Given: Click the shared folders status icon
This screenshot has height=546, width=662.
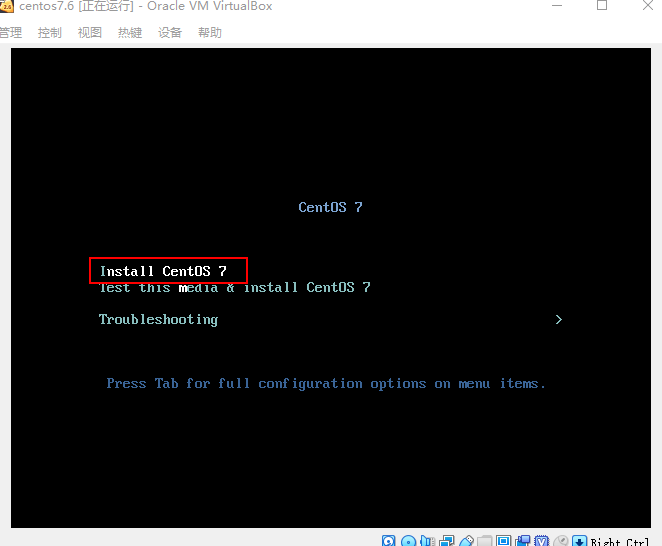Looking at the screenshot, I should tap(485, 541).
